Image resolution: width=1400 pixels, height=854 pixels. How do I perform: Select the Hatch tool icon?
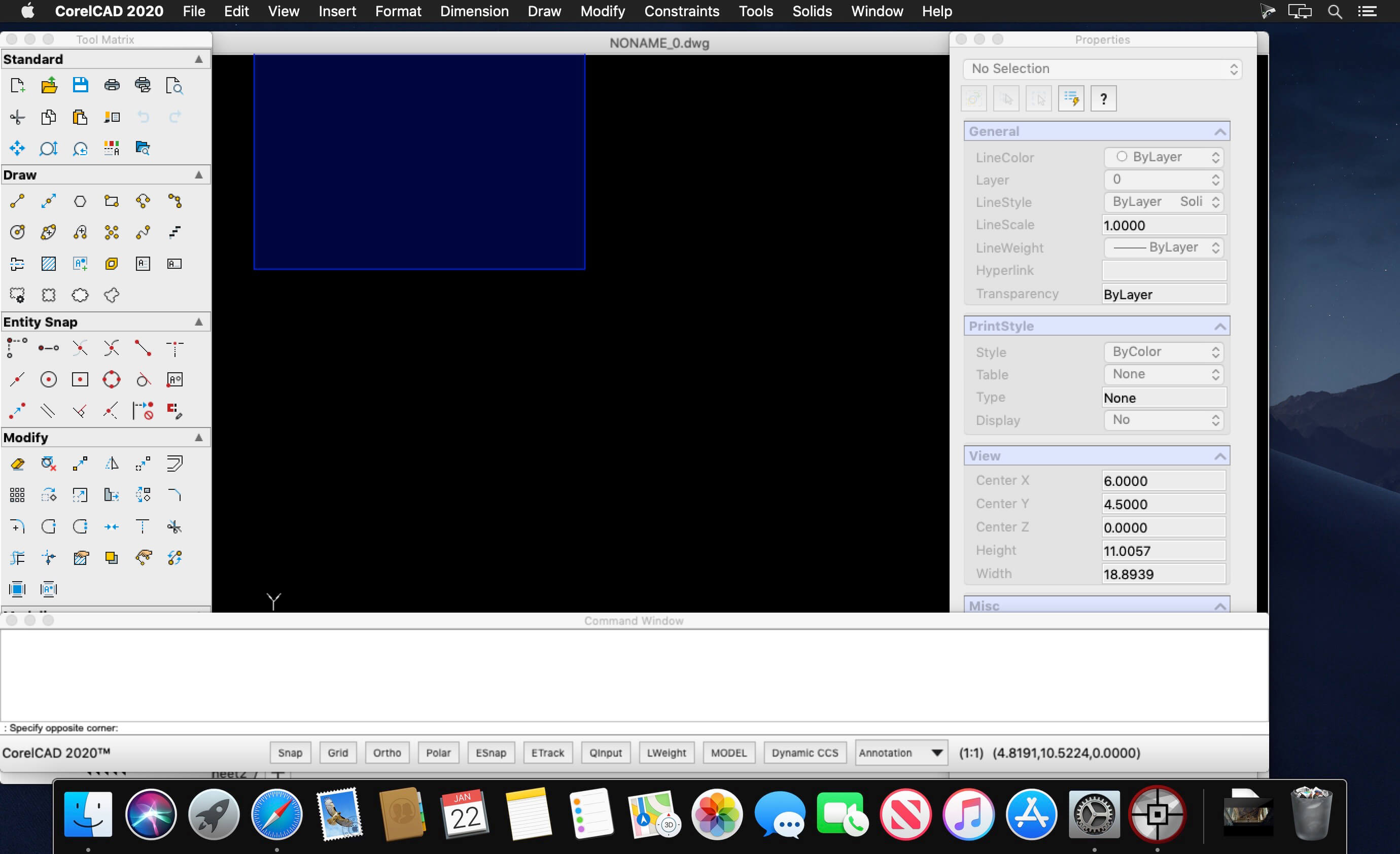49,264
